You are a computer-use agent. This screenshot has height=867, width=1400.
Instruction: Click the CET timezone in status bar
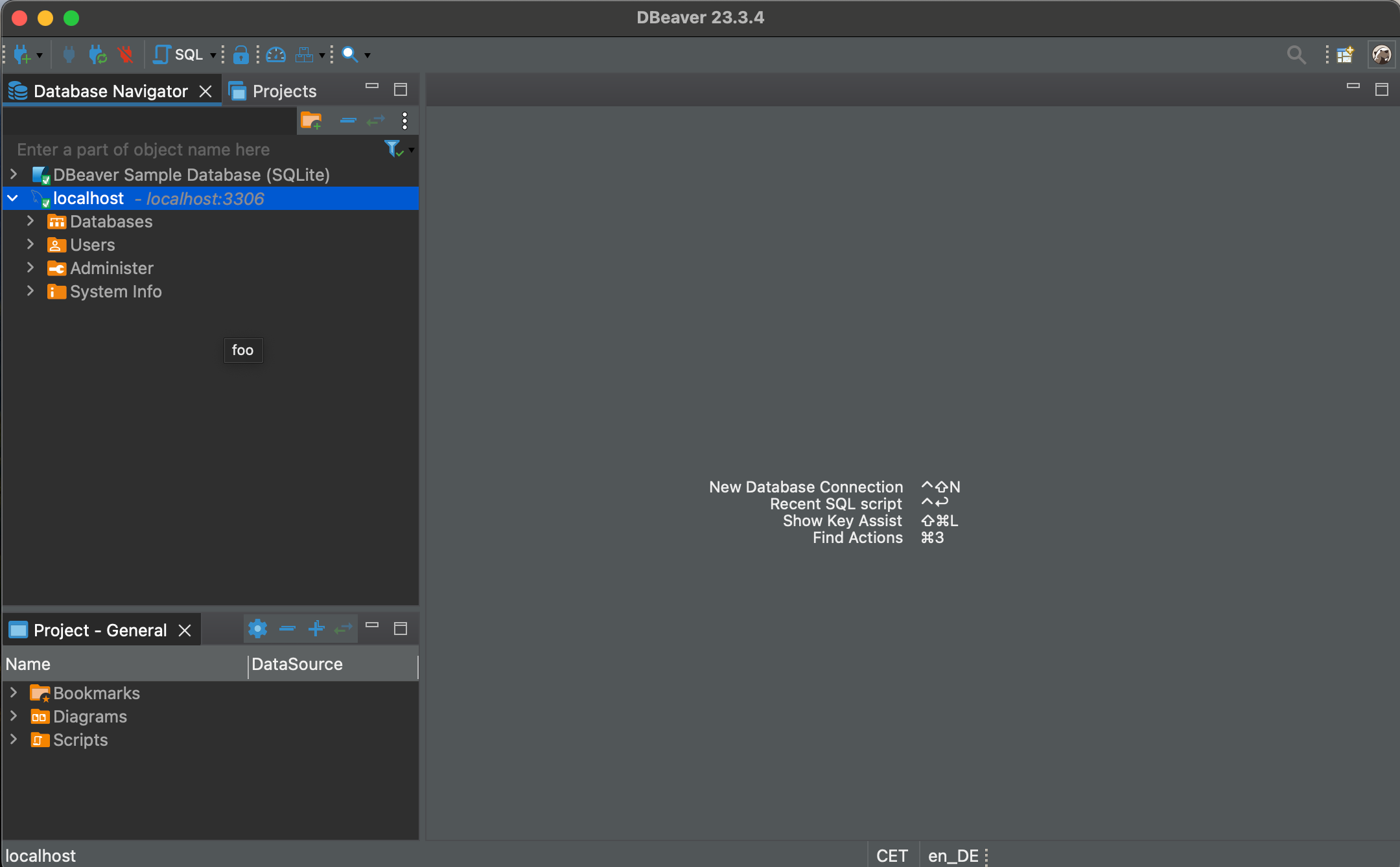pyautogui.click(x=891, y=855)
